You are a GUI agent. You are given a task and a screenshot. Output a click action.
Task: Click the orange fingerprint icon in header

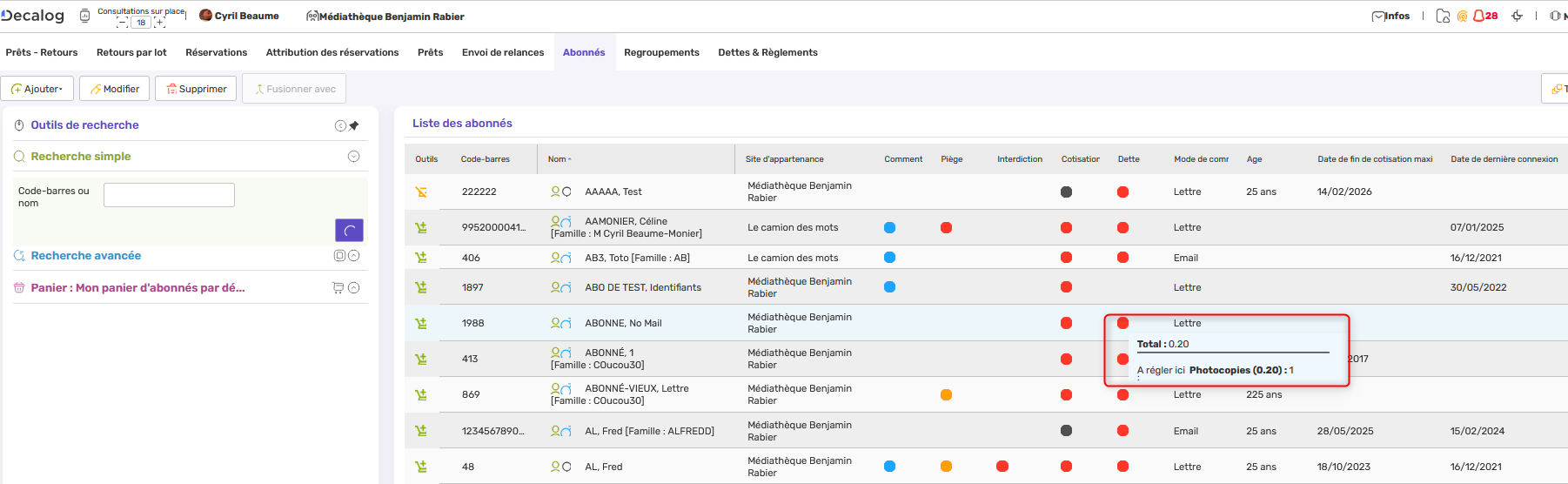[1463, 16]
